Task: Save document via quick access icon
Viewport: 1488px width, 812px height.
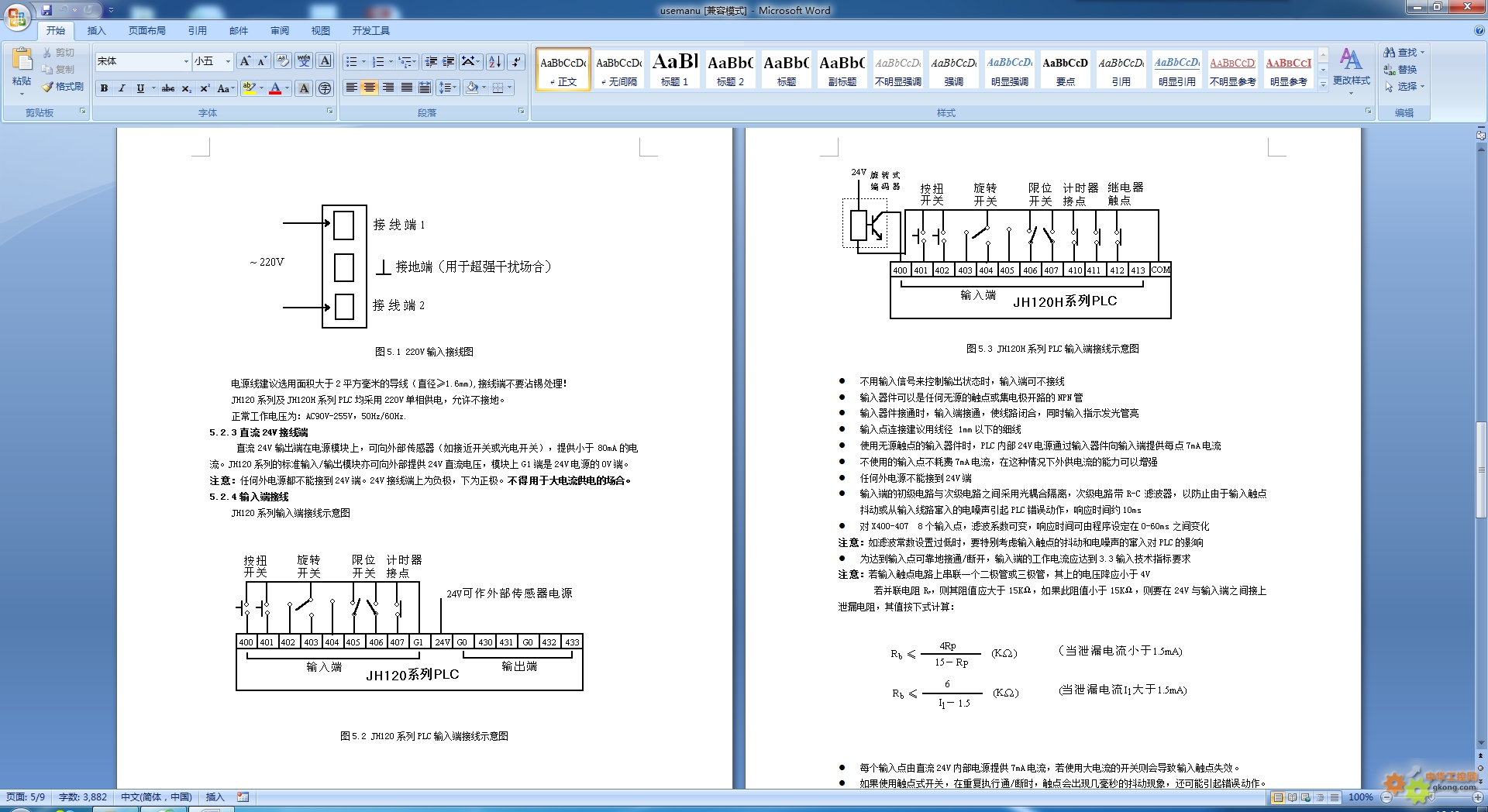Action: (x=46, y=10)
